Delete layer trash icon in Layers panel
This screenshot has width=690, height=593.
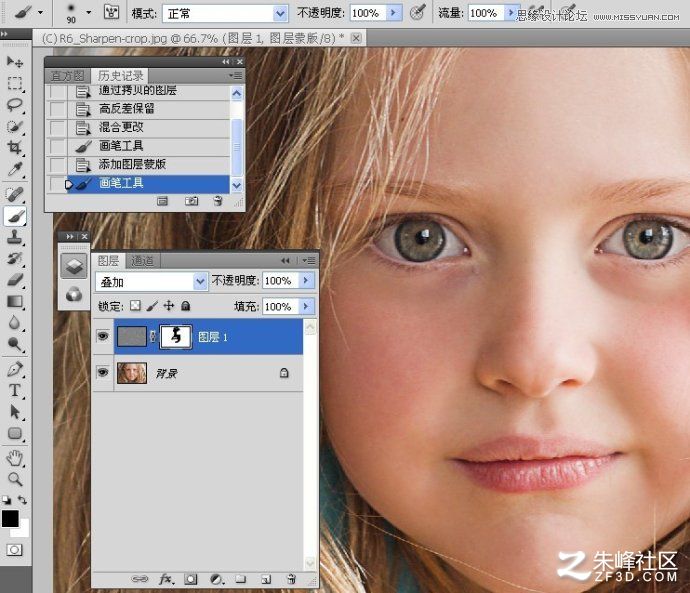point(291,579)
